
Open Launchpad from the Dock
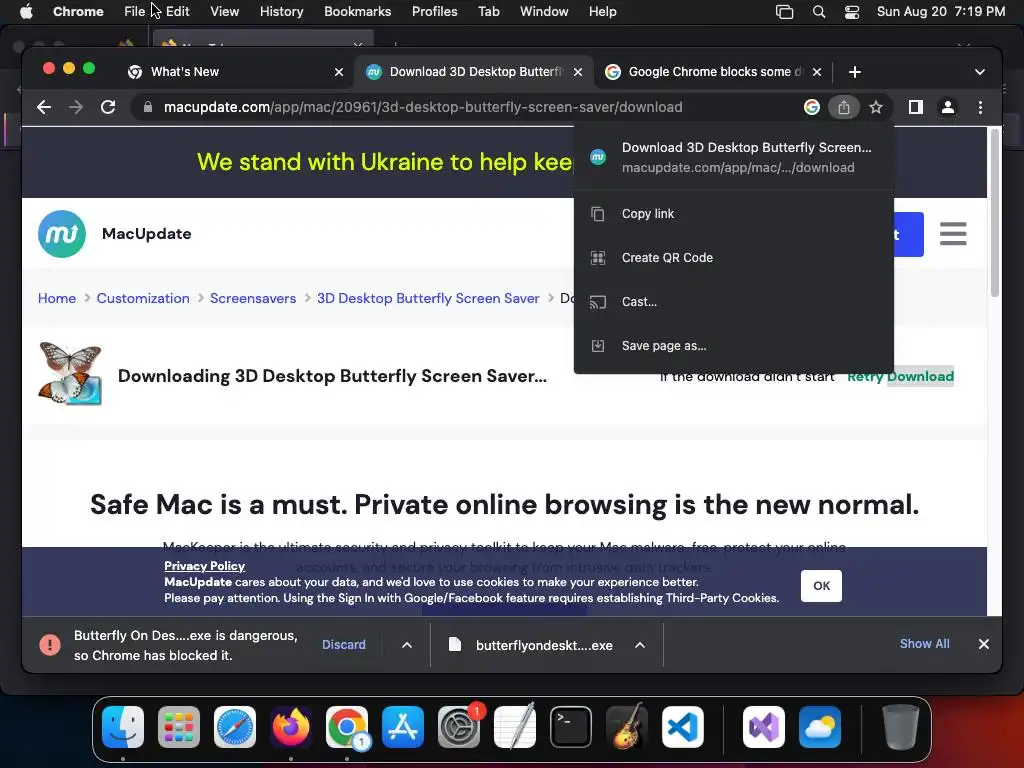coord(179,727)
